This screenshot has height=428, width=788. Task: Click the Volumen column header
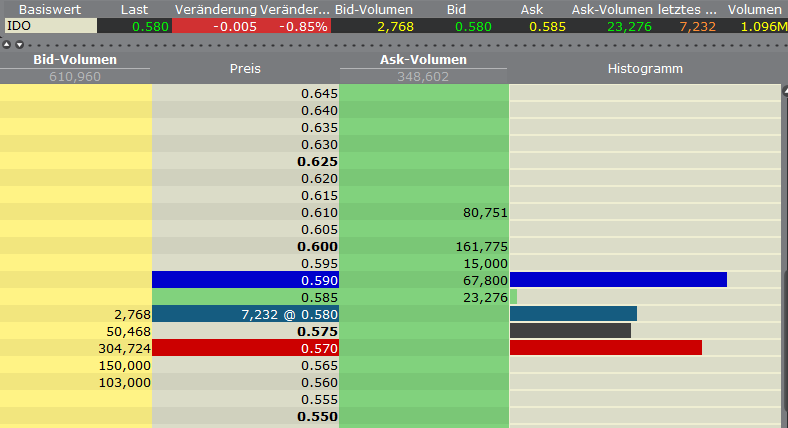point(755,10)
